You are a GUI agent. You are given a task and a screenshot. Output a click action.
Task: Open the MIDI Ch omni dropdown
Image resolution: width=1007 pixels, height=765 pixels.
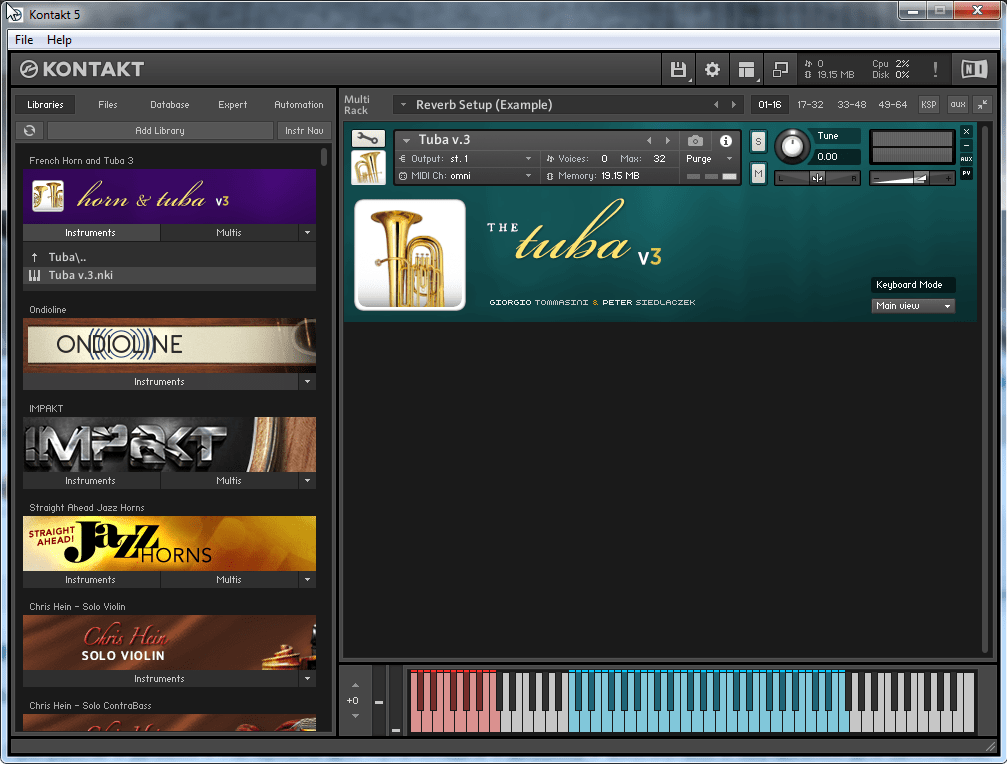click(x=466, y=175)
